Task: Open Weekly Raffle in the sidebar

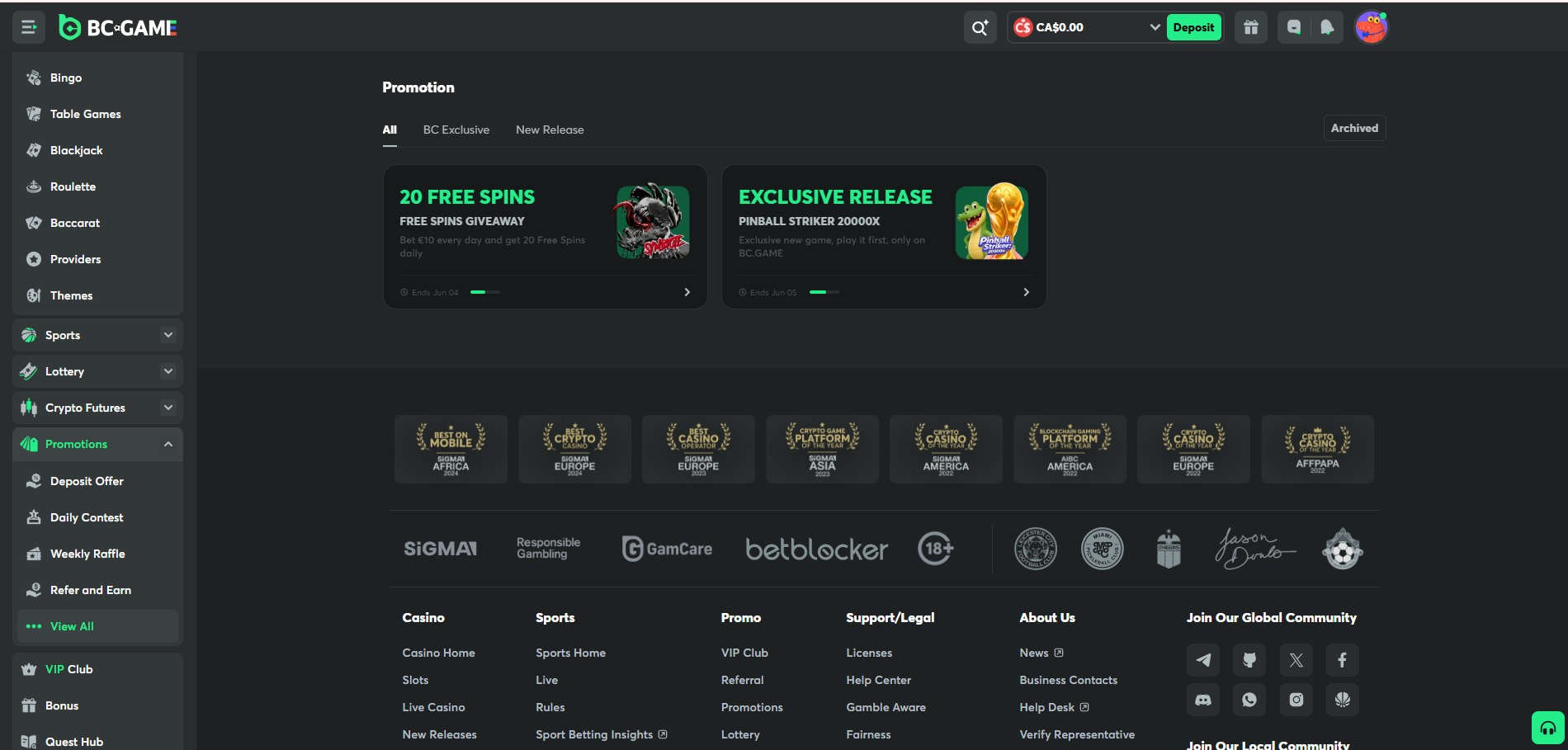Action: coord(97,554)
